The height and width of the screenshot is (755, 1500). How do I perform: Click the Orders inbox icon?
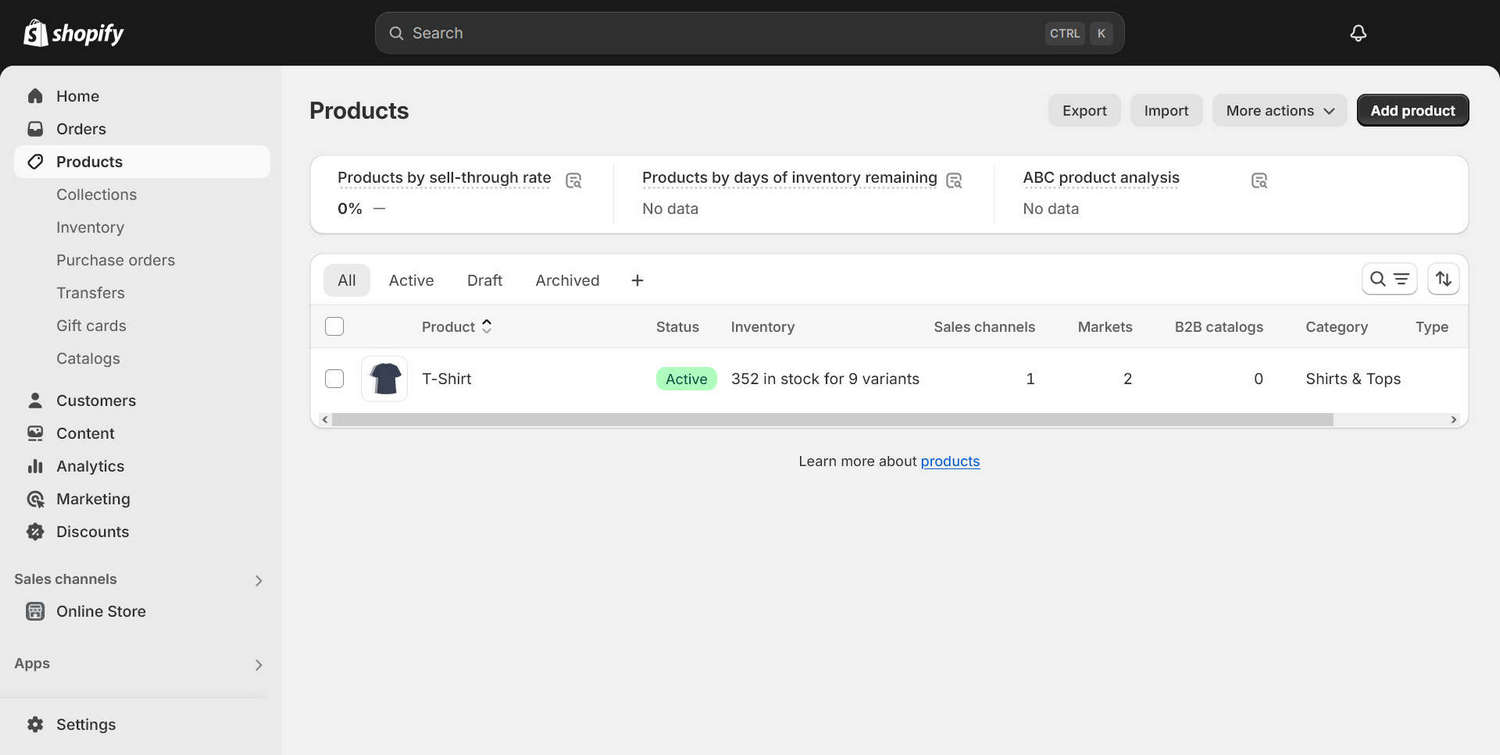[x=35, y=129]
